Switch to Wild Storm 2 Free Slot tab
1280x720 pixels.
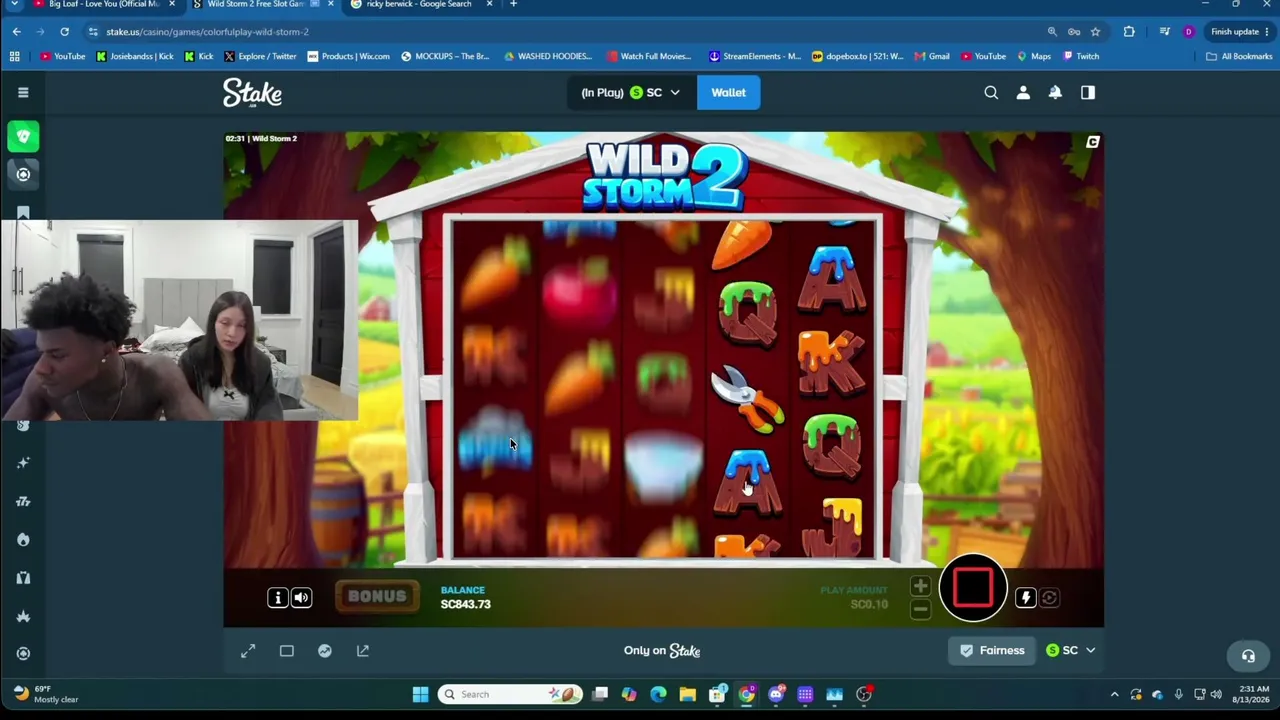tap(260, 5)
